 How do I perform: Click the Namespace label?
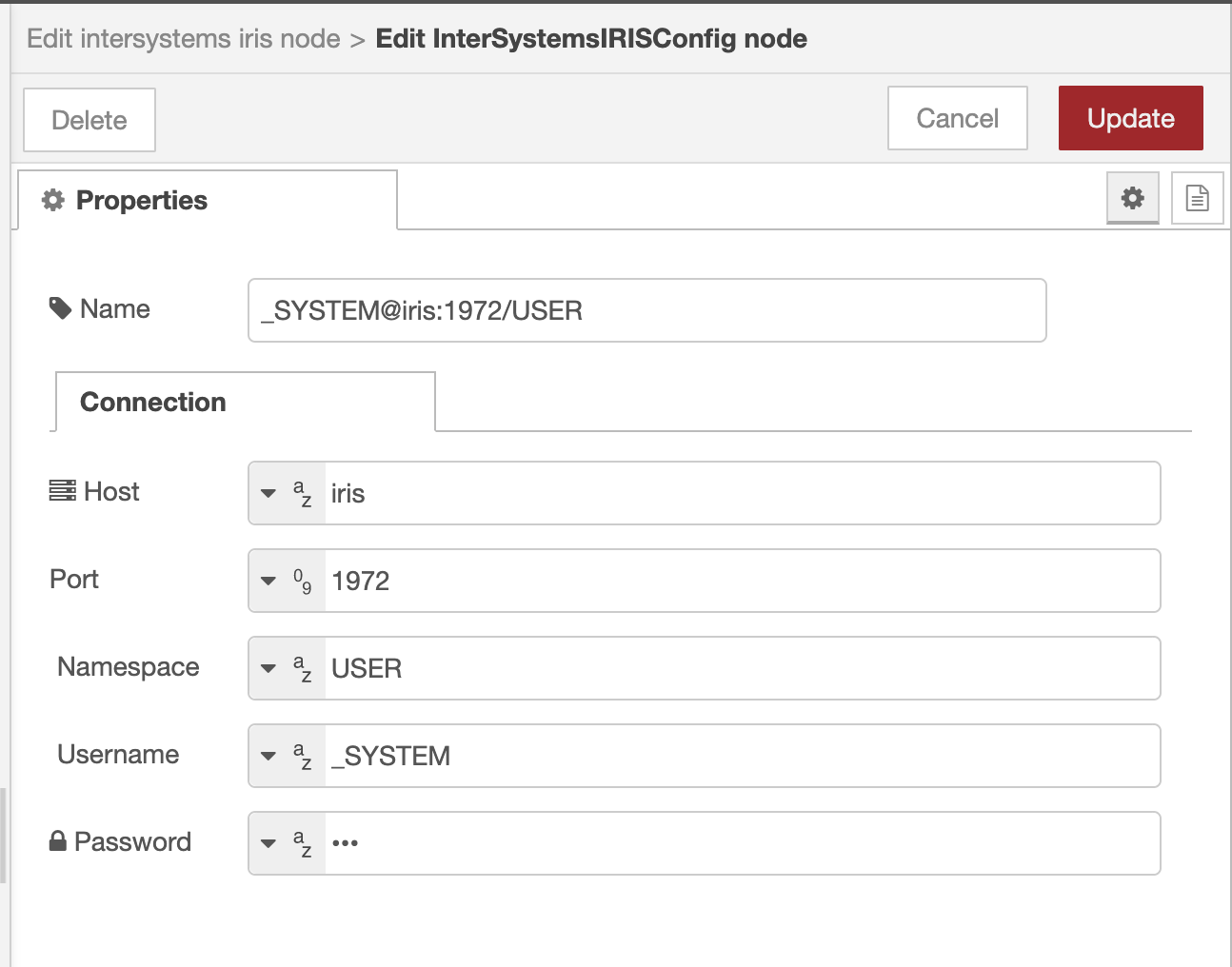[x=129, y=666]
